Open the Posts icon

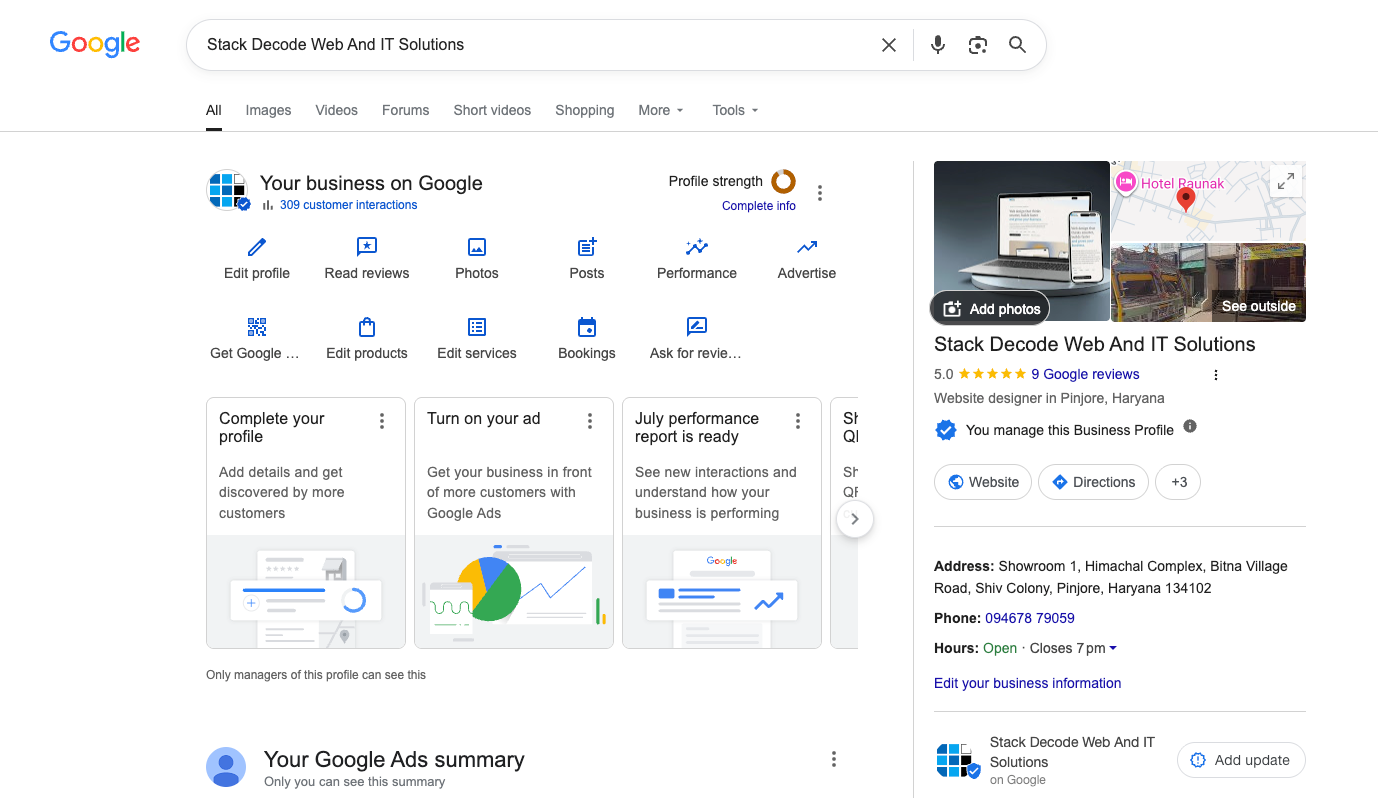[587, 247]
